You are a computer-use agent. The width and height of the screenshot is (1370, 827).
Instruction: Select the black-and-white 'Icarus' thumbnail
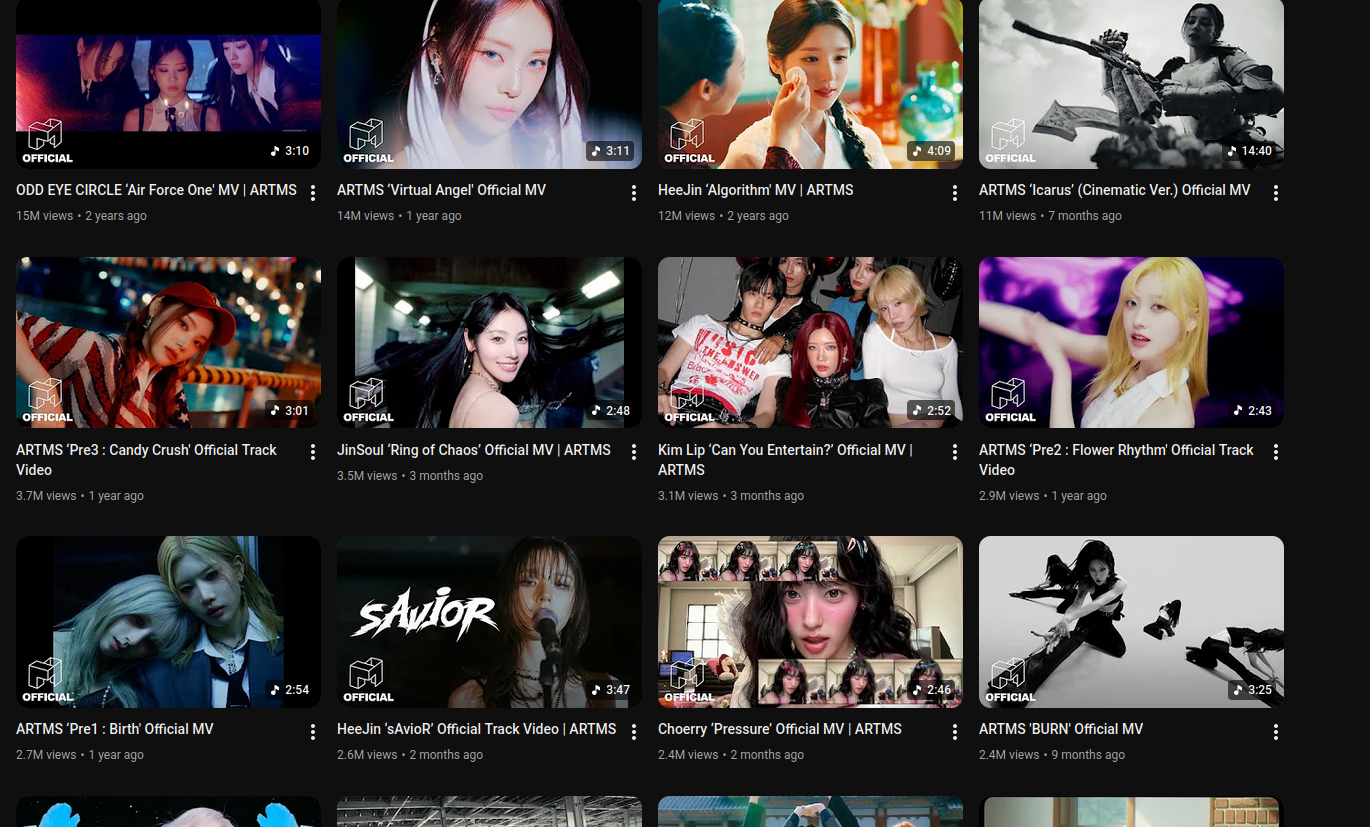pyautogui.click(x=1131, y=84)
